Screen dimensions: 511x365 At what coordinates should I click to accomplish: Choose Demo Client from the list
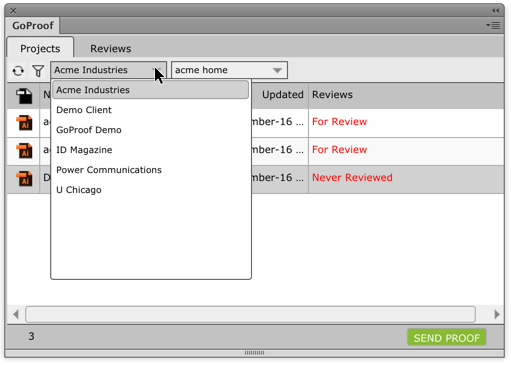pyautogui.click(x=150, y=110)
